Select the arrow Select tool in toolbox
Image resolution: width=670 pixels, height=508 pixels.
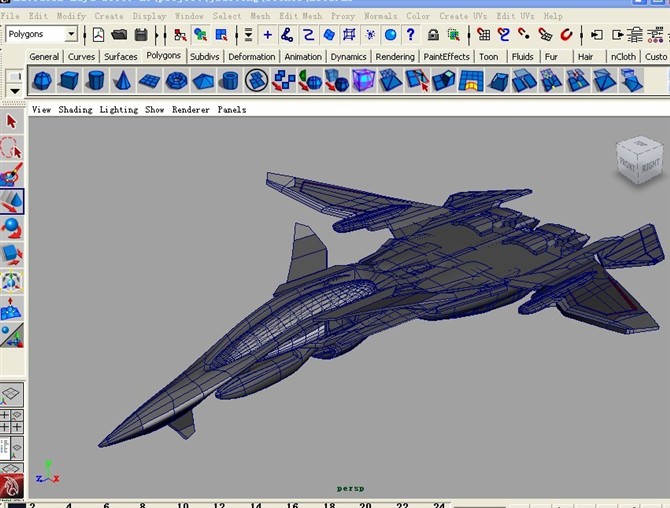tap(12, 122)
